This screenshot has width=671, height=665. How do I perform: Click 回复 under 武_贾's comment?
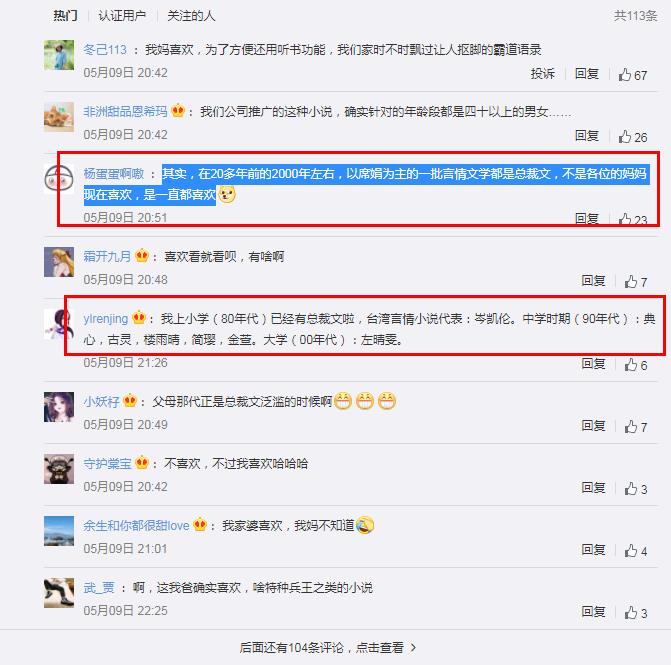pyautogui.click(x=593, y=612)
